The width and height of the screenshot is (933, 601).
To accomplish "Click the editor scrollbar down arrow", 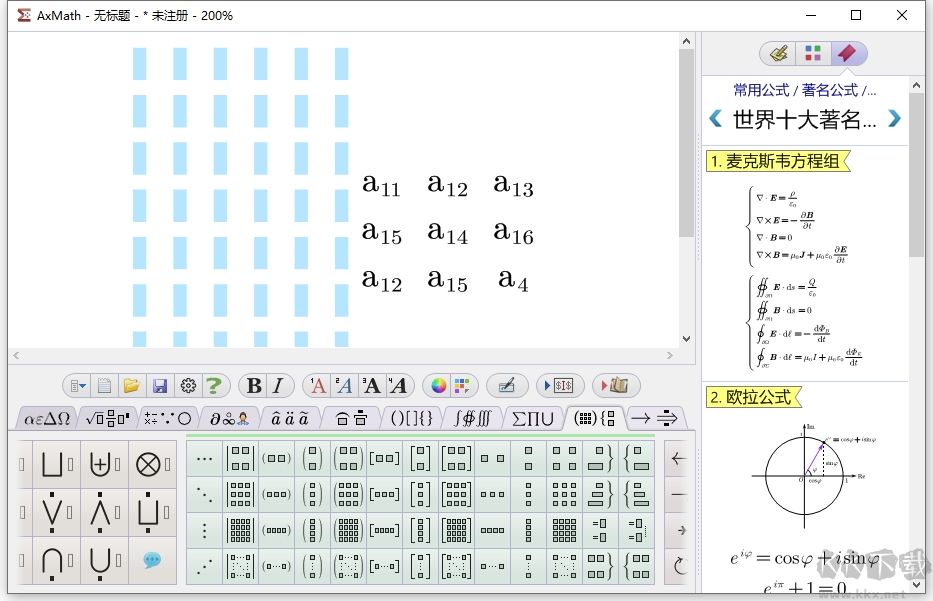I will click(x=685, y=338).
